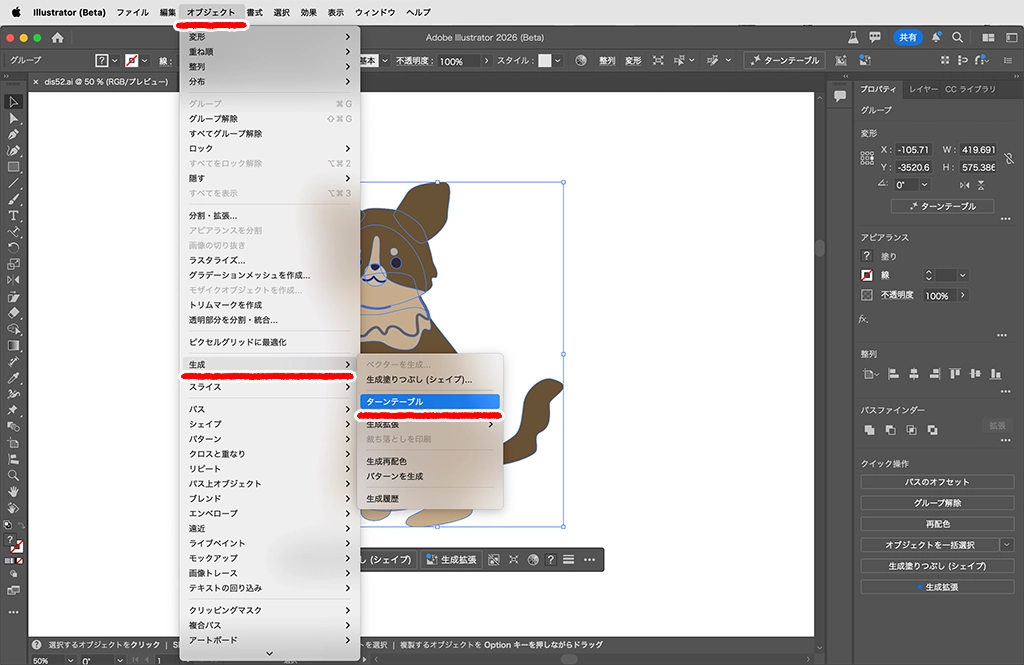Toggle constrain width and height proportions link
Image resolution: width=1024 pixels, height=665 pixels.
pyautogui.click(x=1009, y=158)
